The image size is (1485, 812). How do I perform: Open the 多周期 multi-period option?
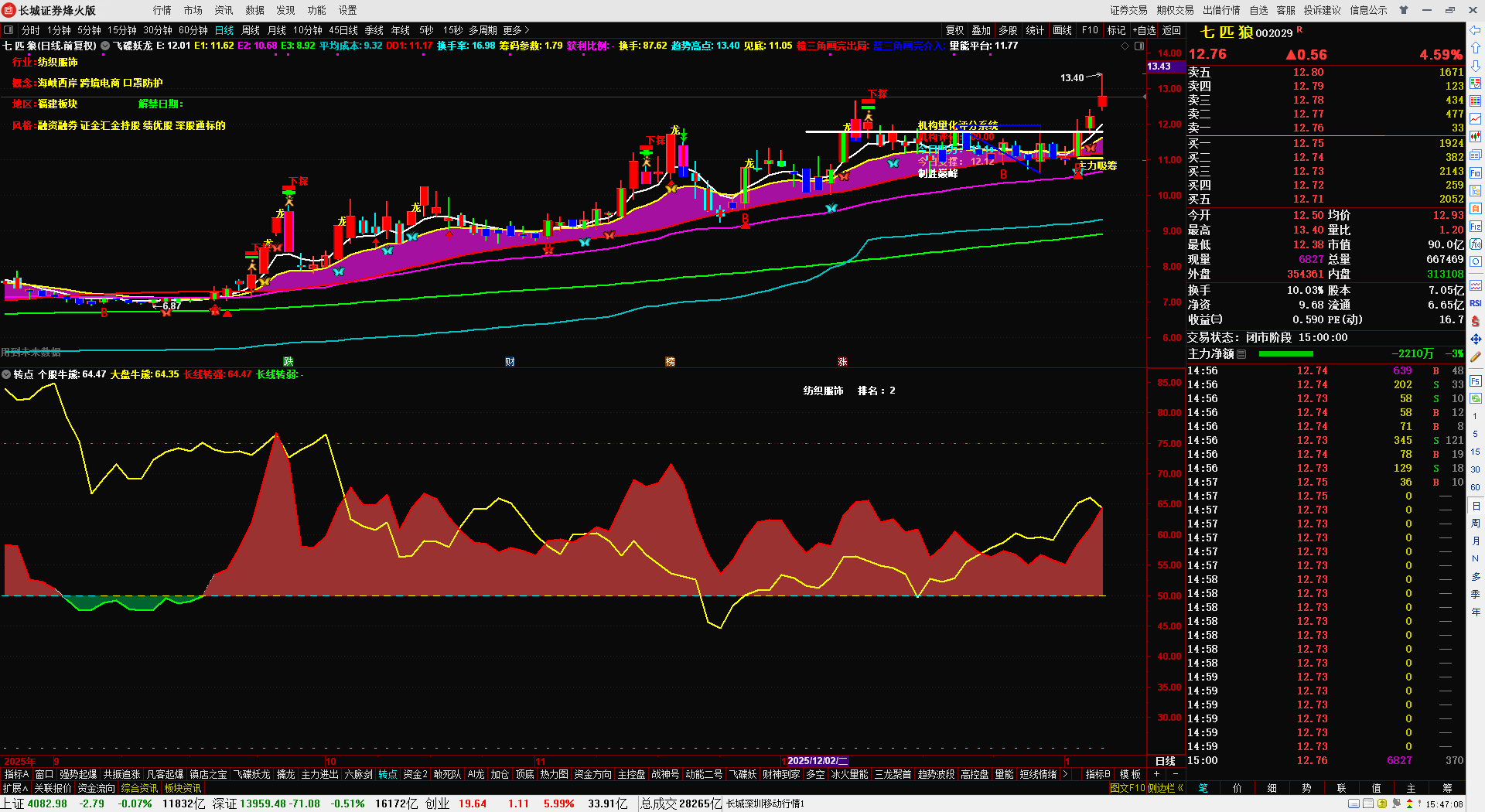483,30
